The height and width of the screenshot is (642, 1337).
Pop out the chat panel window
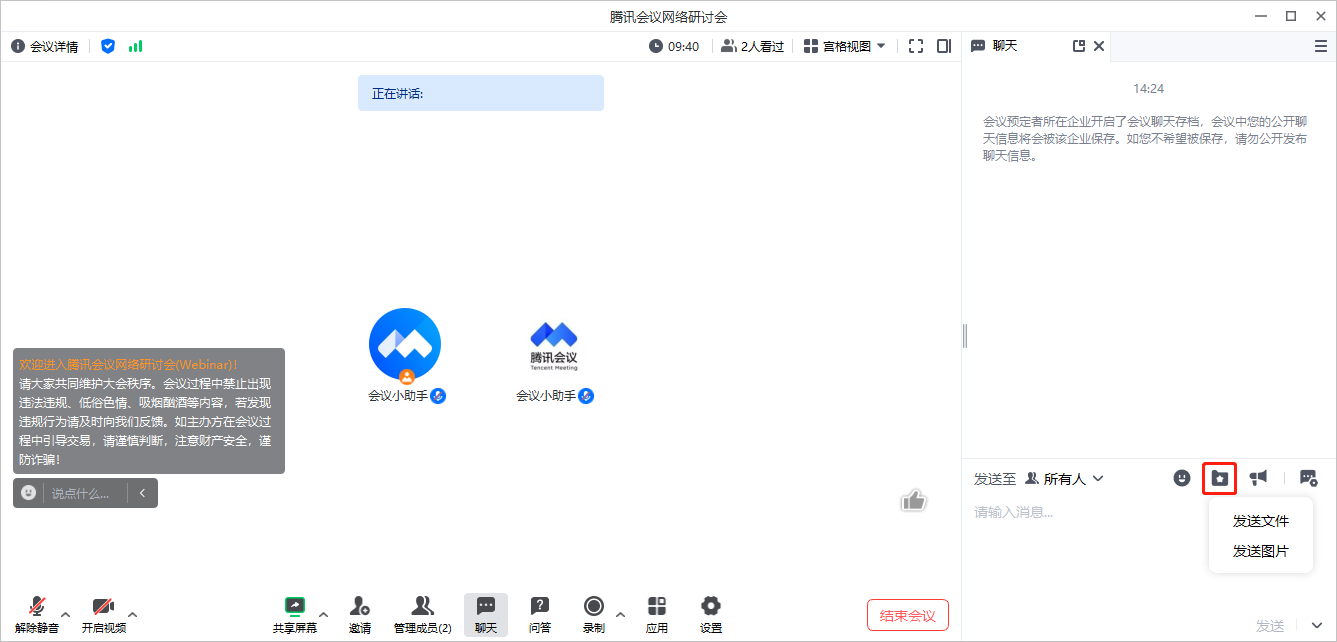(1079, 46)
